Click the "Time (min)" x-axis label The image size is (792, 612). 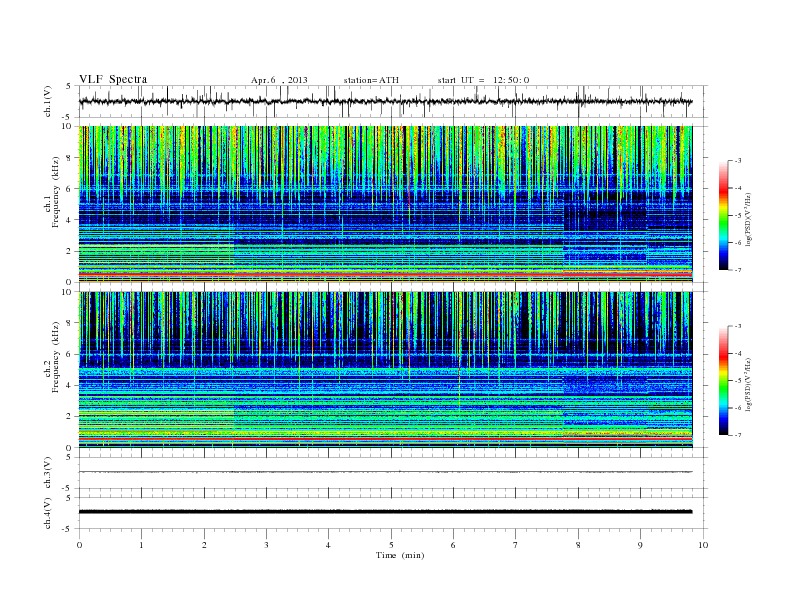pyautogui.click(x=400, y=555)
